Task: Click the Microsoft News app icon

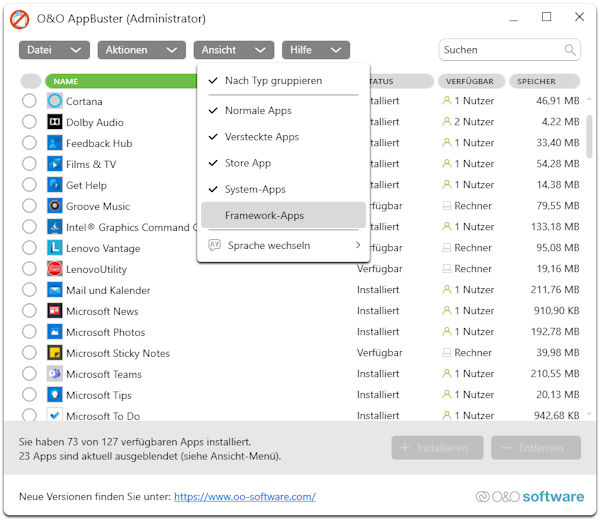Action: coord(55,311)
